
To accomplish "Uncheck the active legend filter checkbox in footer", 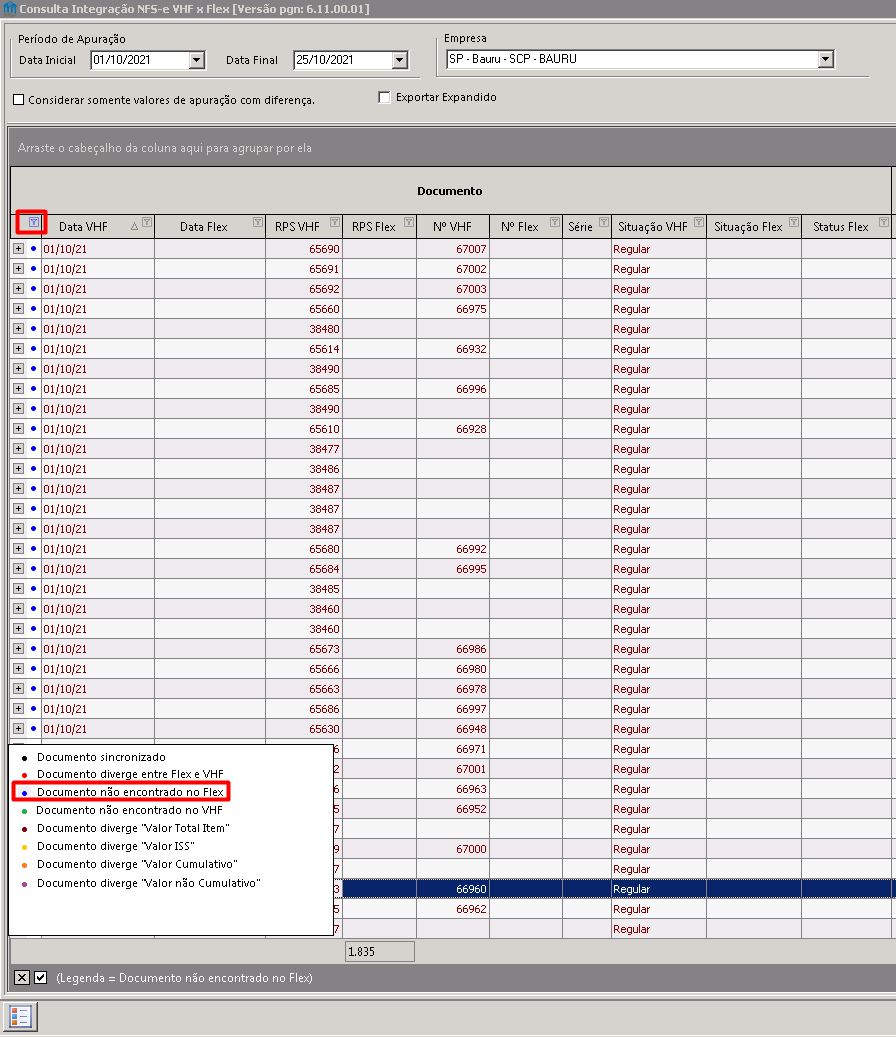I will 40,977.
